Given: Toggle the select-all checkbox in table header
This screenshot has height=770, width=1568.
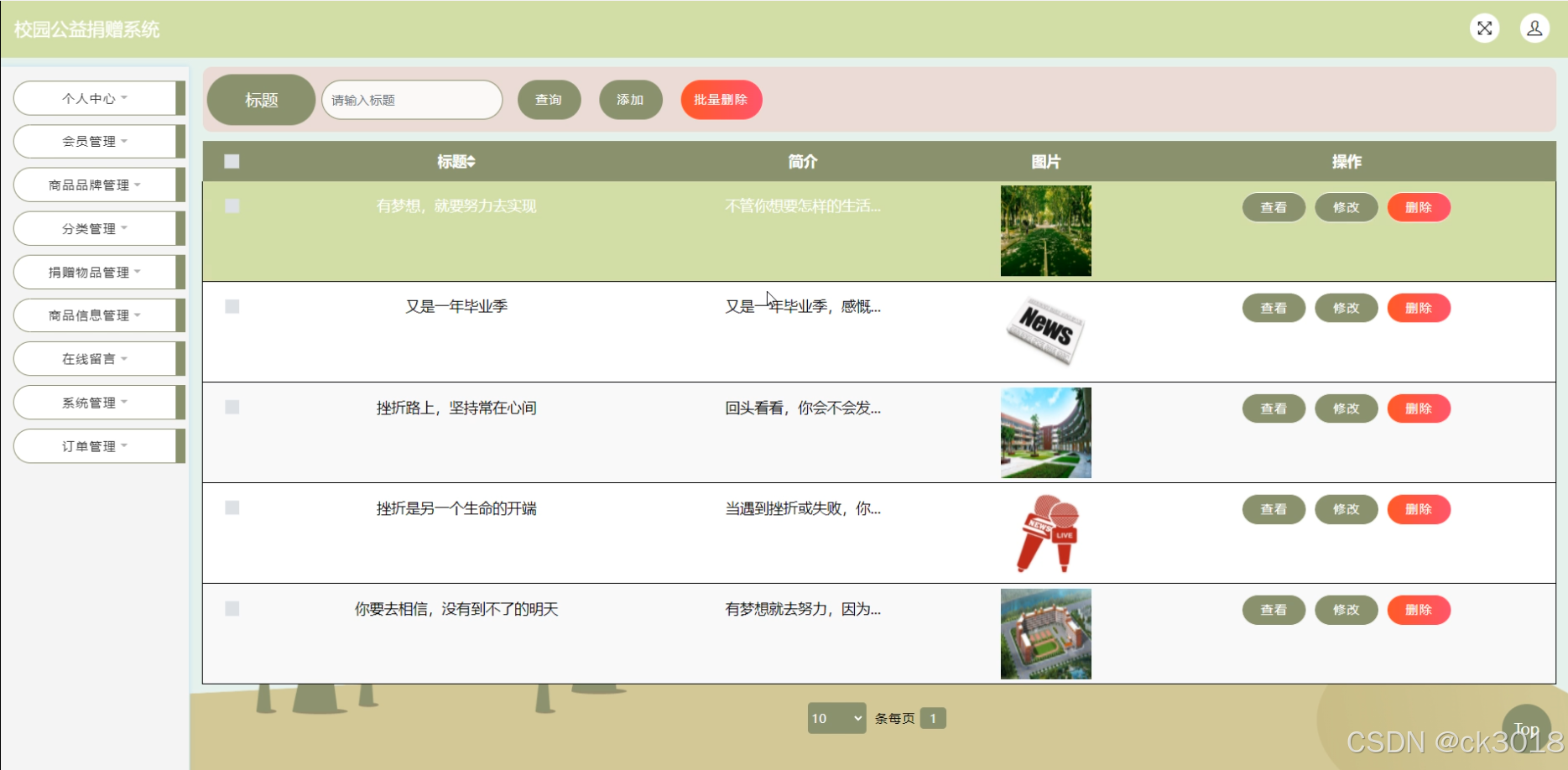Looking at the screenshot, I should coord(232,161).
